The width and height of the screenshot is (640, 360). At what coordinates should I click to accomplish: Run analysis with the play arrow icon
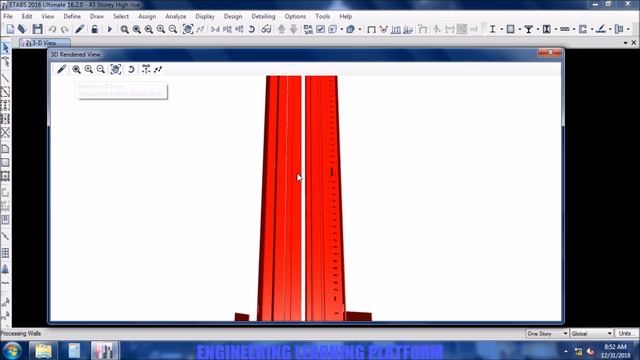click(109, 29)
